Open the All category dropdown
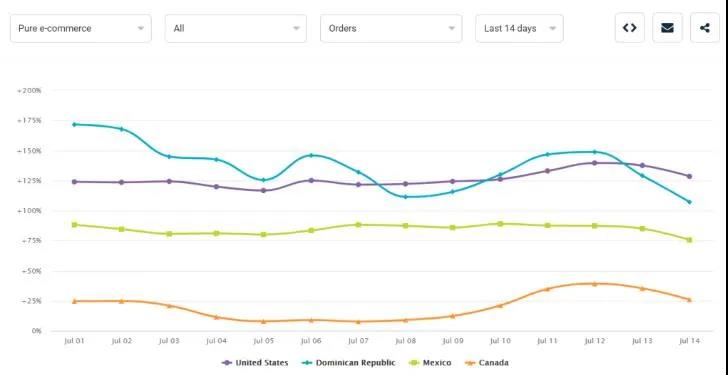Screen dimensions: 728x375 [235, 28]
